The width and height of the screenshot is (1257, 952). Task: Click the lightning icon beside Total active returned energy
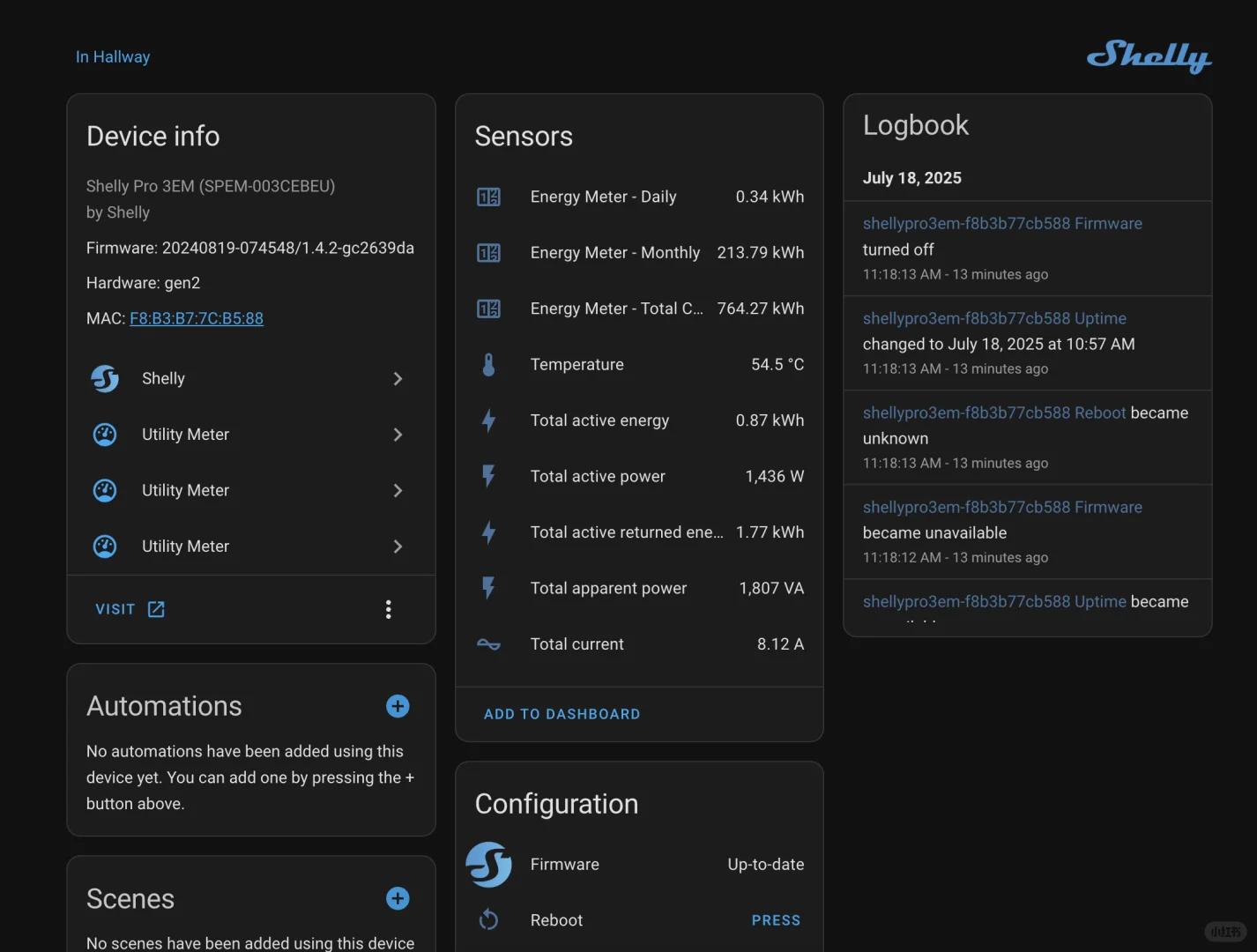tap(488, 532)
